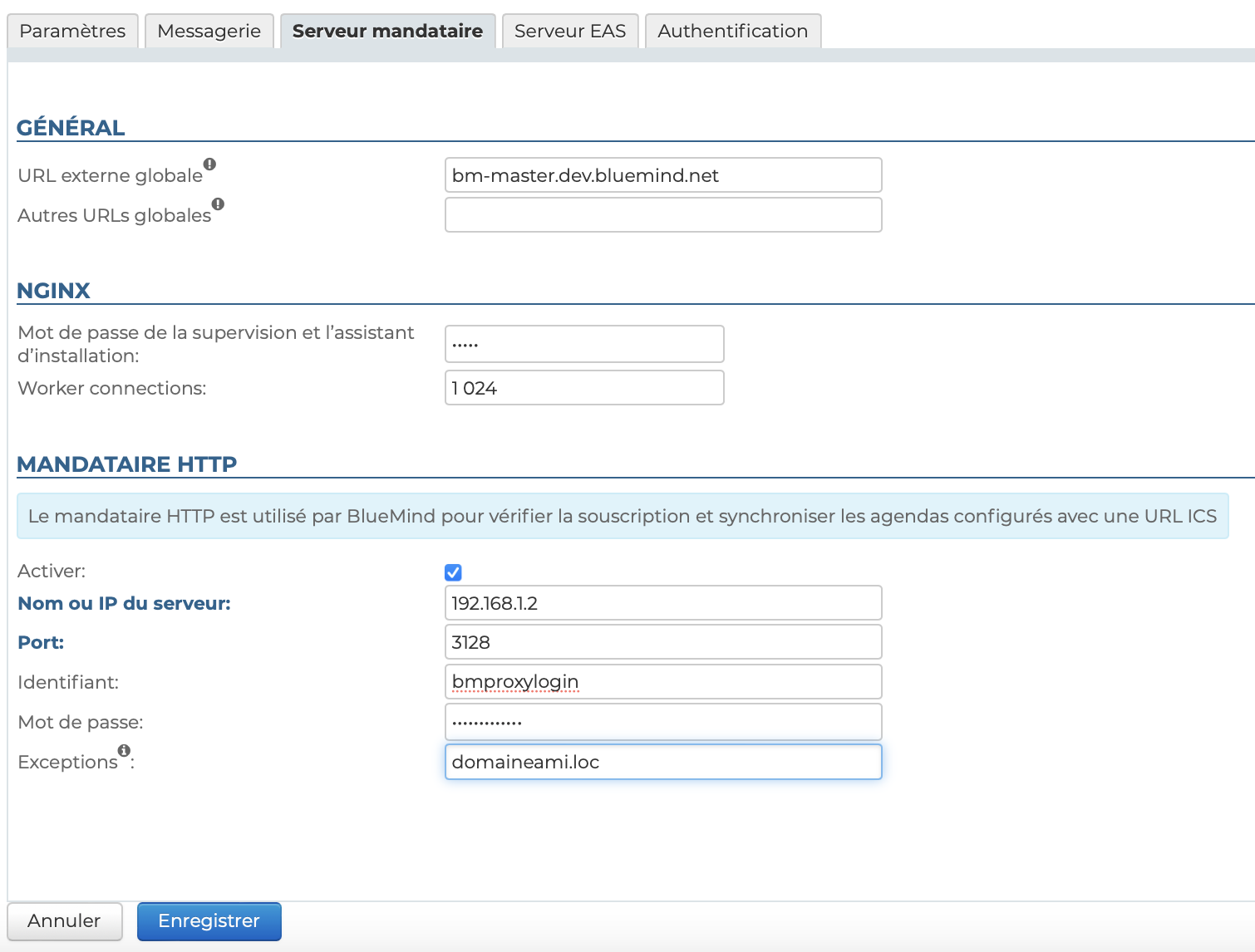Click the info icon beside URL externe globale

(210, 164)
